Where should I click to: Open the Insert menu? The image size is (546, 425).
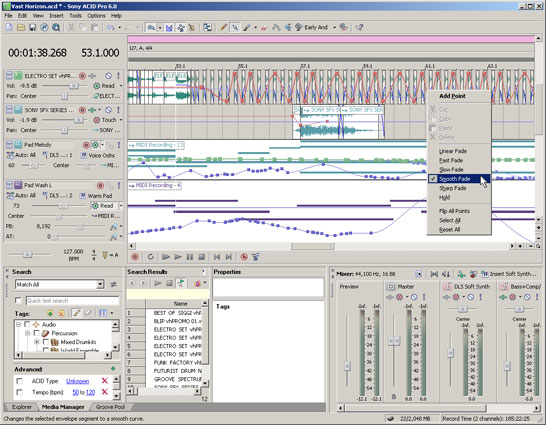[56, 16]
